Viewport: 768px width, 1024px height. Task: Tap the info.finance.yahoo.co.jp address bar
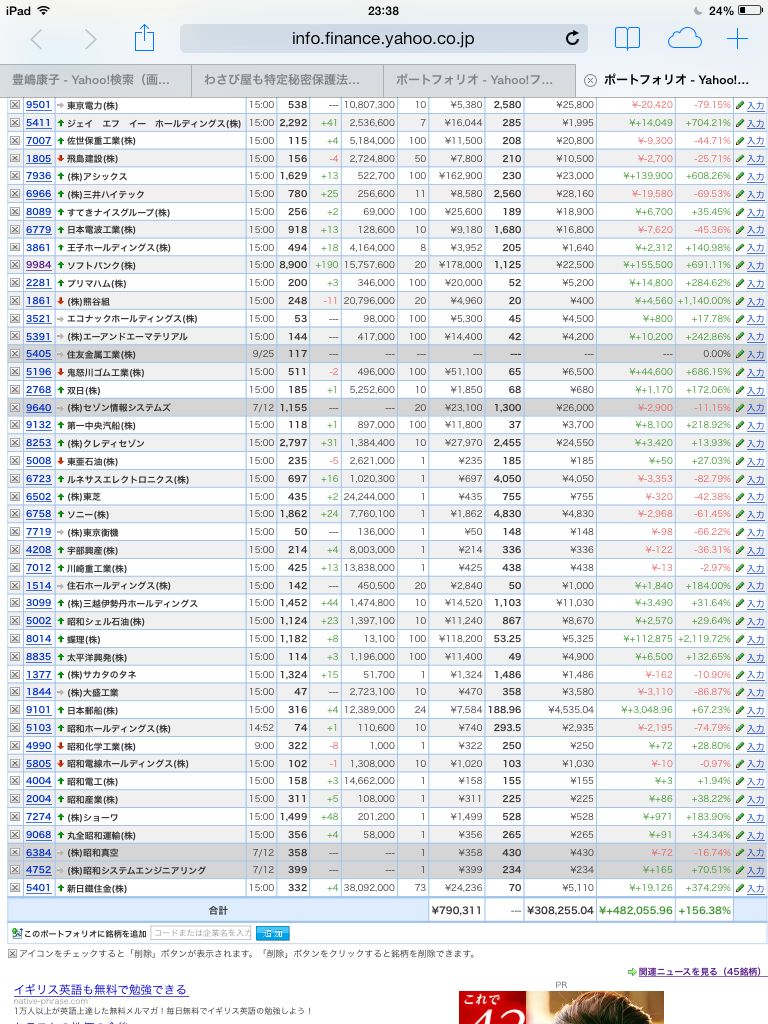point(384,39)
